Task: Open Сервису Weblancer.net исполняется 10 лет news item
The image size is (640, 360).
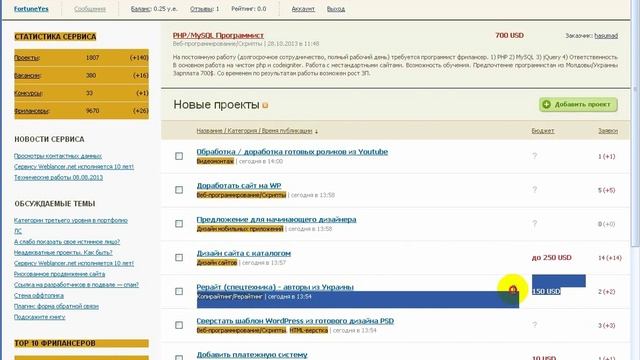Action: coord(73,167)
